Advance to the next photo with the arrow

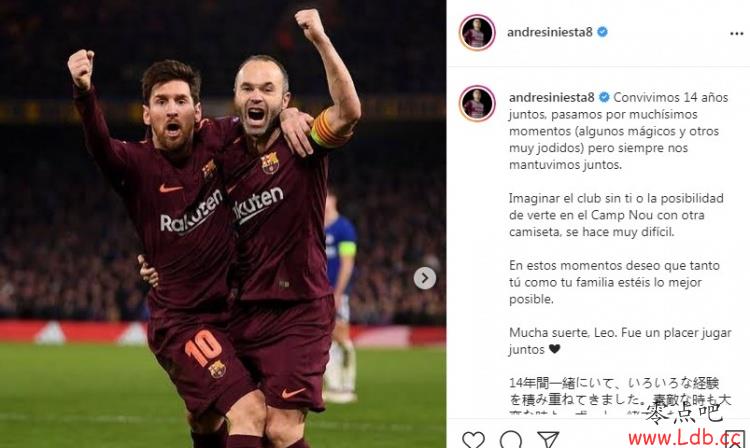coord(425,278)
